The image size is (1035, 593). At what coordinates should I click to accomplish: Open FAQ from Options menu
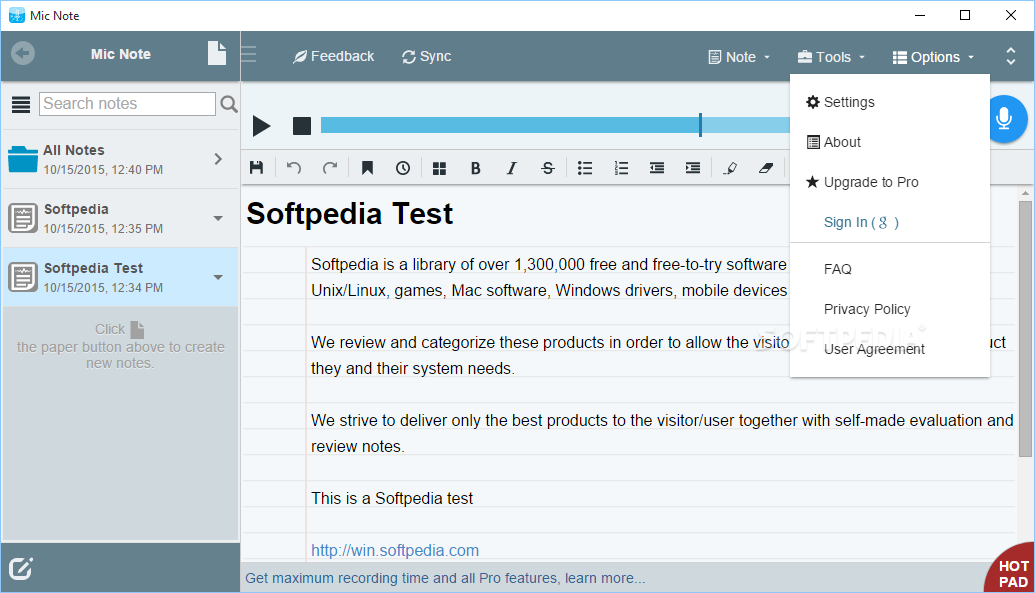(x=889, y=269)
